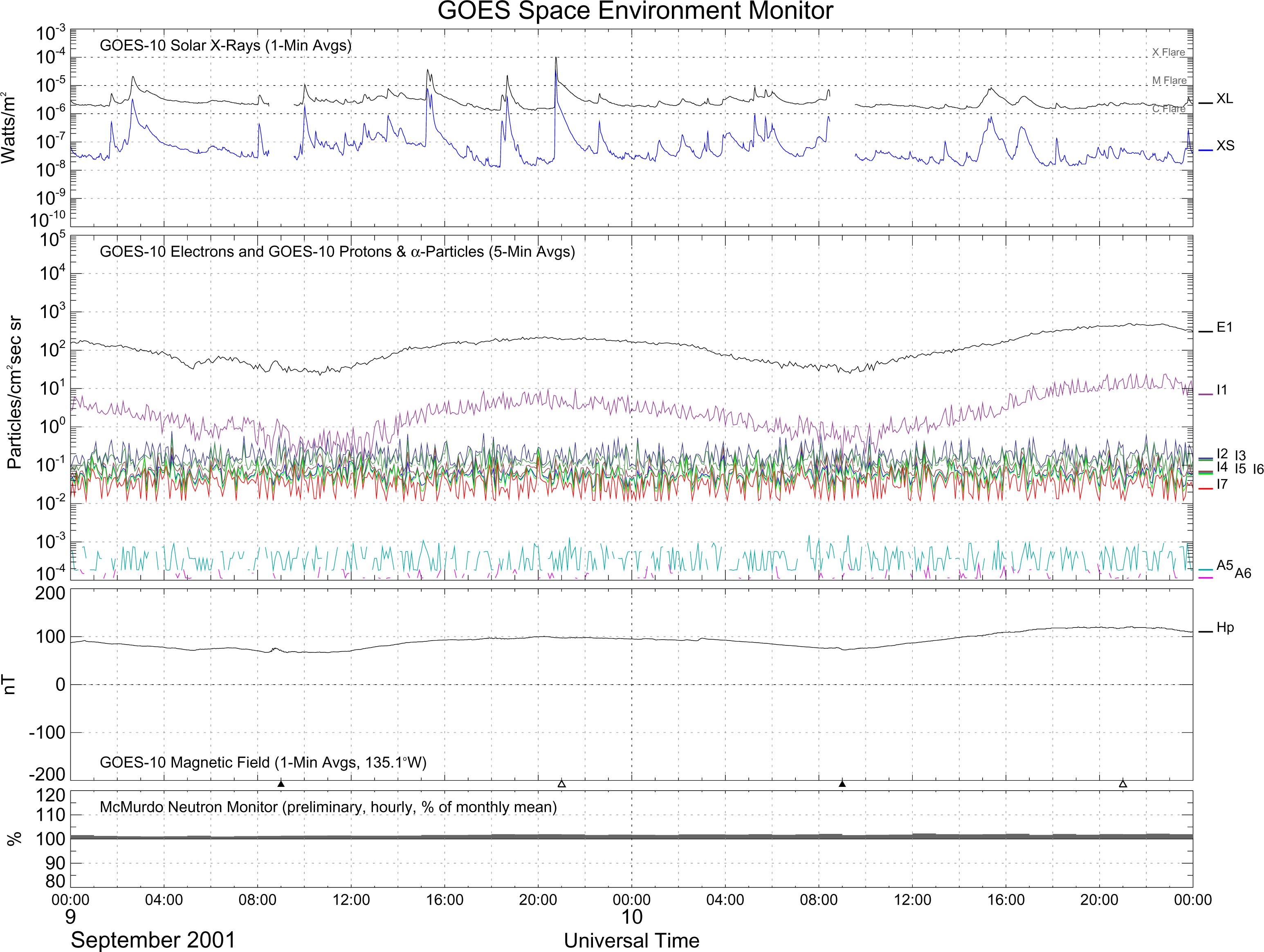The height and width of the screenshot is (952, 1264).
Task: Click the first filled black triangle marker
Action: tap(281, 784)
